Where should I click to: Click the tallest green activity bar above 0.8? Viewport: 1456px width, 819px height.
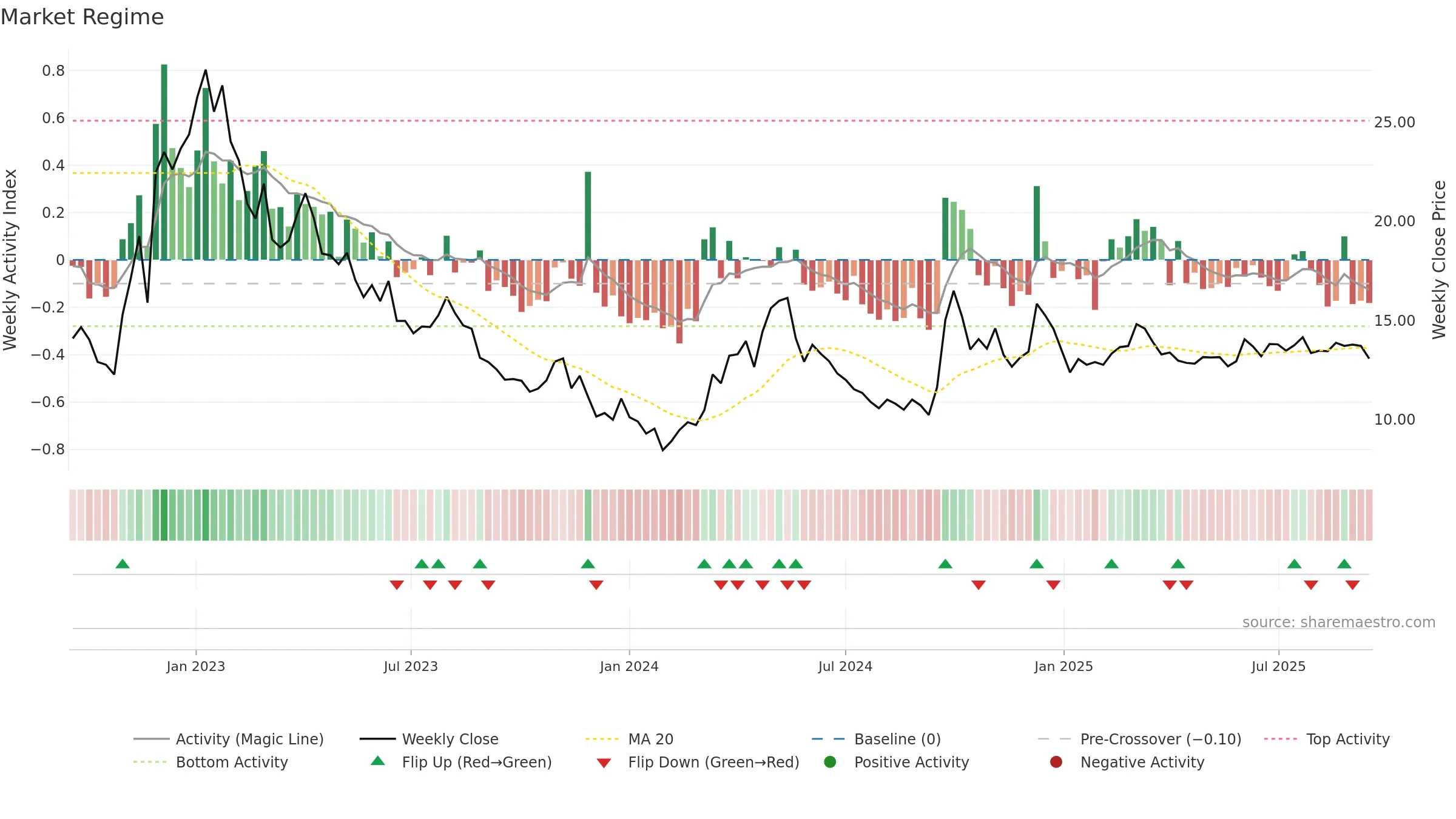point(164,162)
